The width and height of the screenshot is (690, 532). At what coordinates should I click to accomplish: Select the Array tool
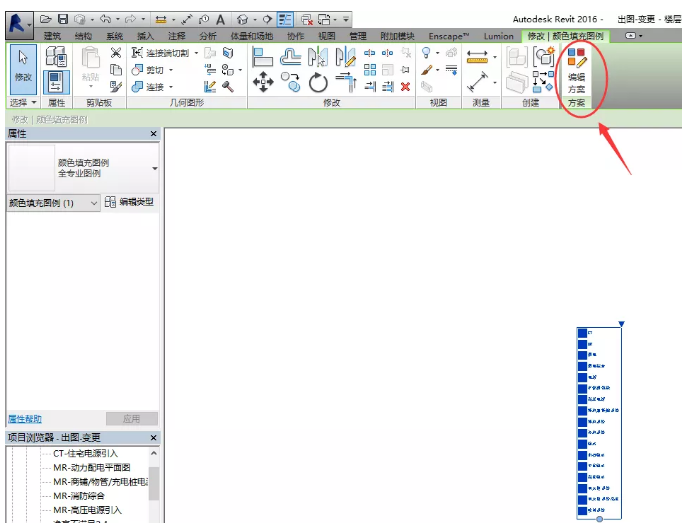pos(370,70)
